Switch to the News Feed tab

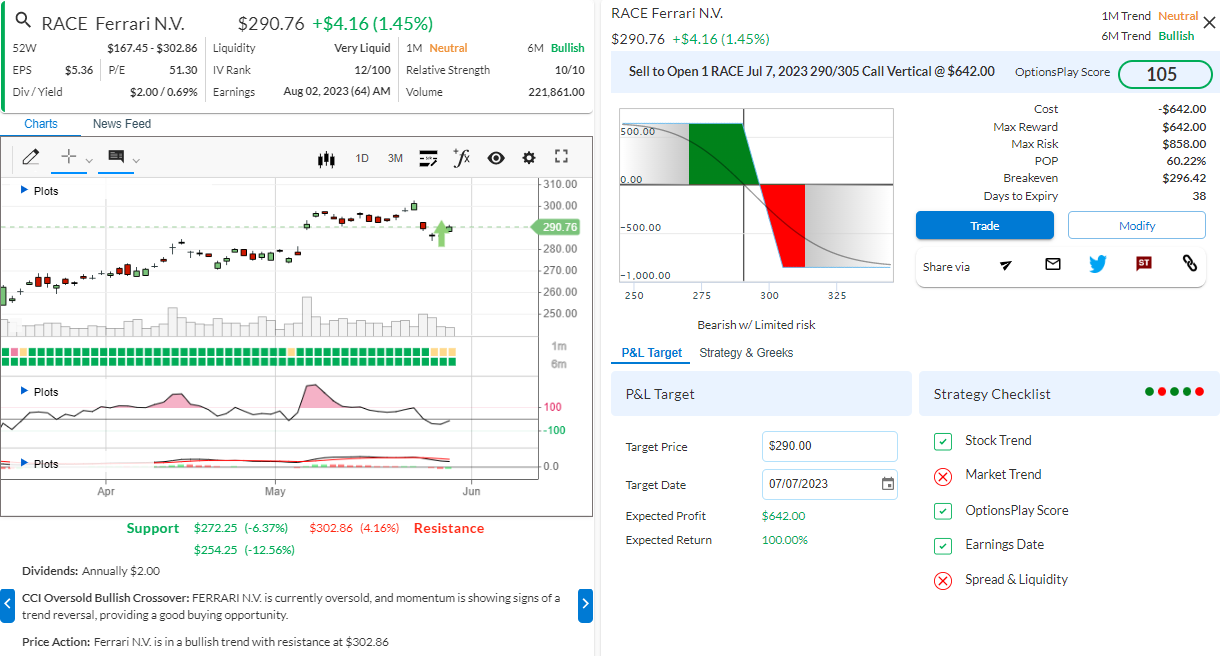point(122,124)
